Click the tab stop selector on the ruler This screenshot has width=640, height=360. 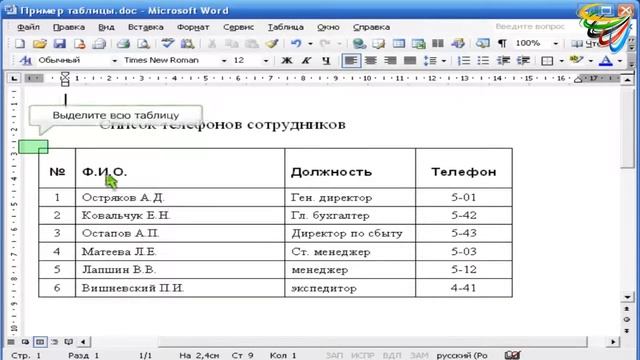14,78
